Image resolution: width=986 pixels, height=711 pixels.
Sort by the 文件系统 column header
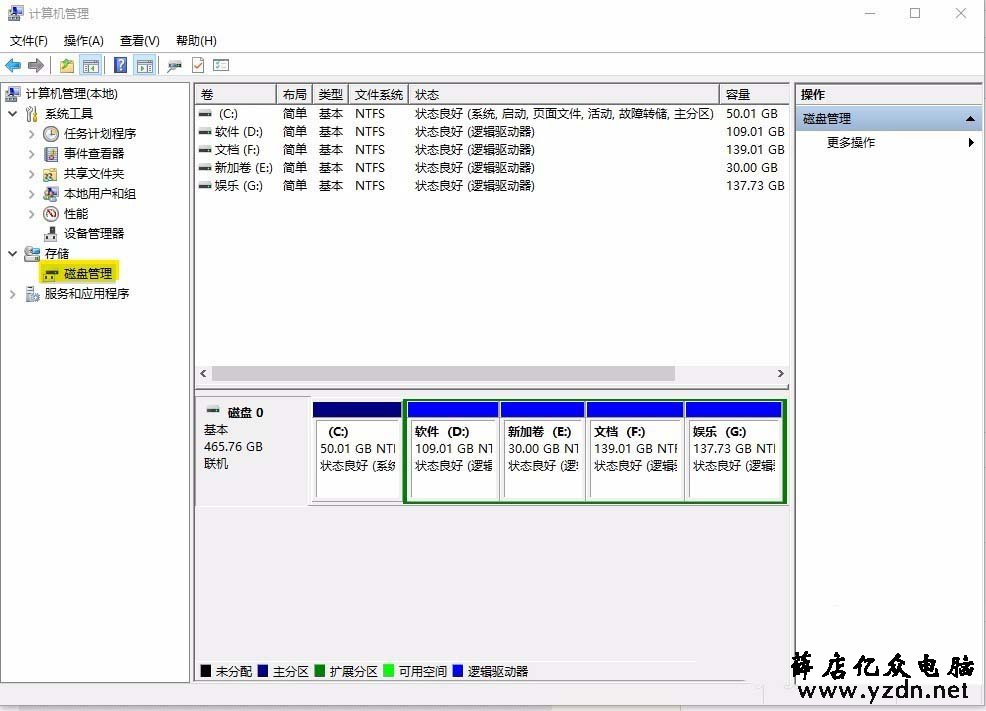(379, 94)
